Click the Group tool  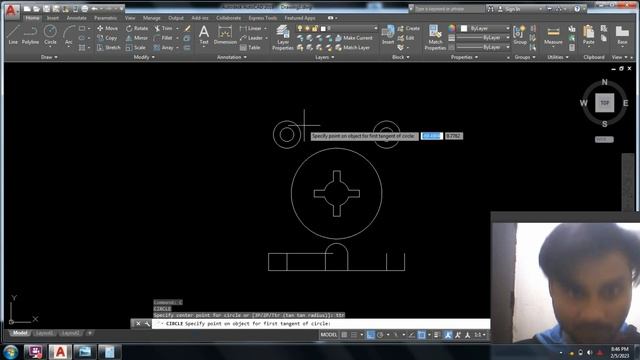pyautogui.click(x=520, y=34)
